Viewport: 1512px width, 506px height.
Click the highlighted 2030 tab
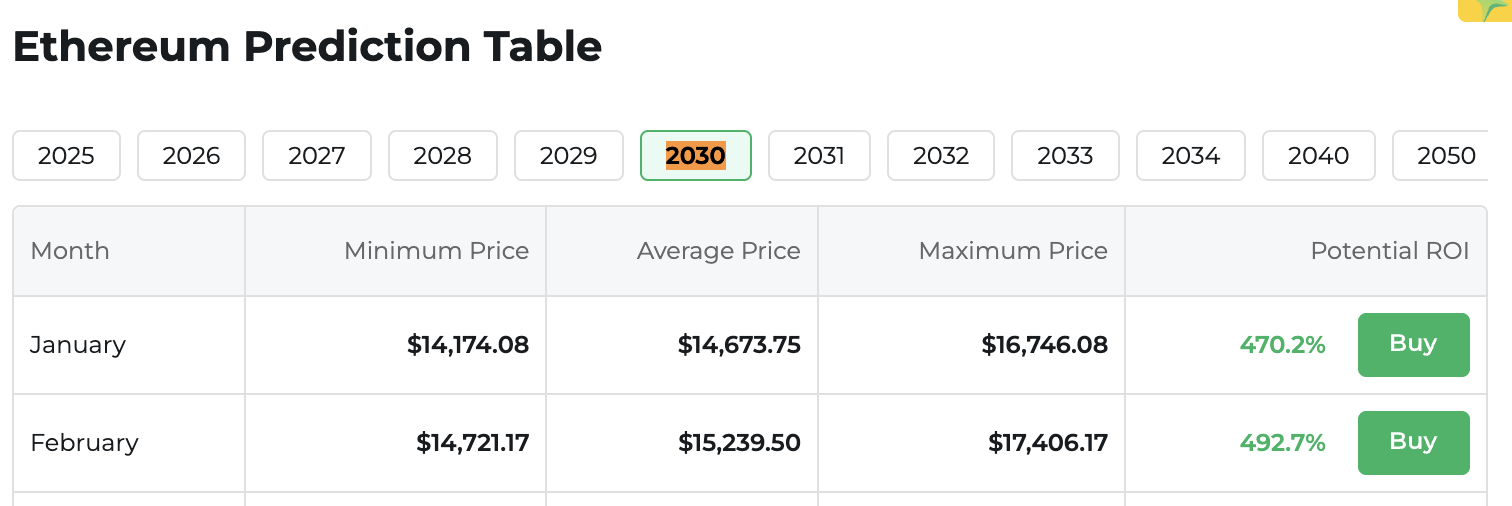click(695, 156)
